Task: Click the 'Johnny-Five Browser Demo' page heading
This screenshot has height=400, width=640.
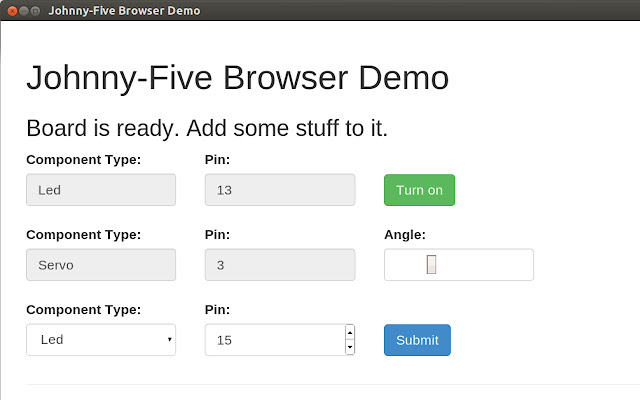Action: click(x=238, y=78)
